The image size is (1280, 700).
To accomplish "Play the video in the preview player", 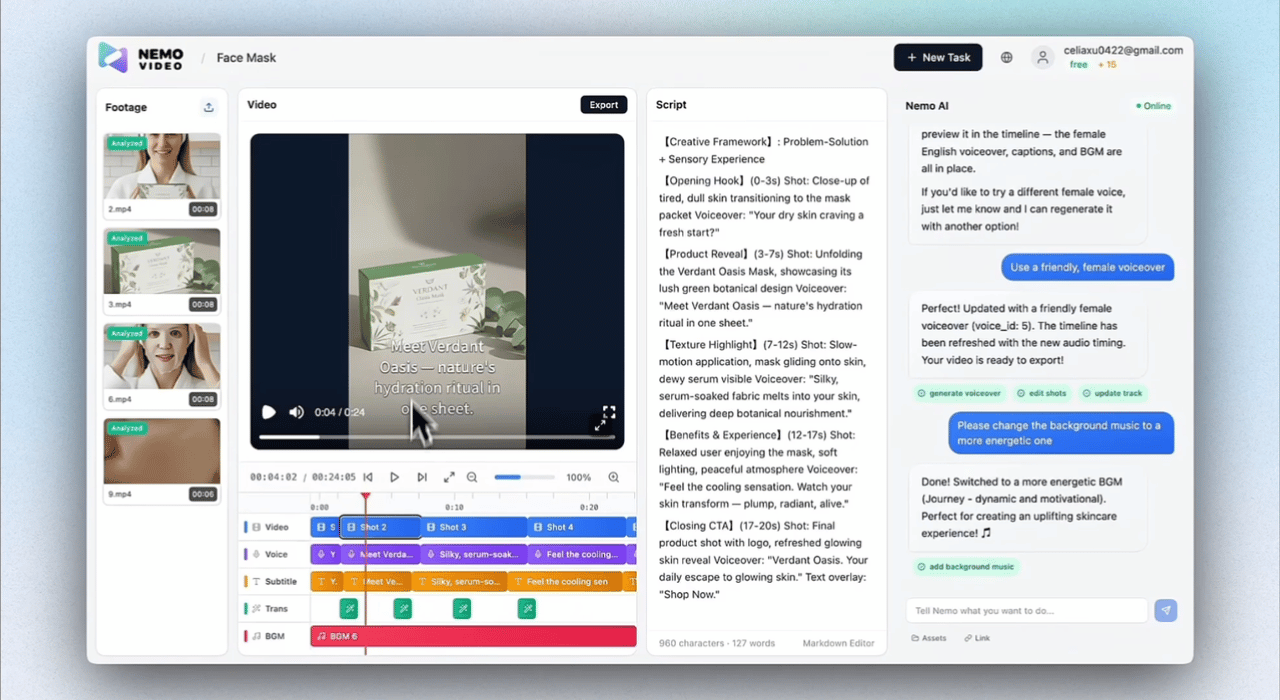I will pos(268,412).
